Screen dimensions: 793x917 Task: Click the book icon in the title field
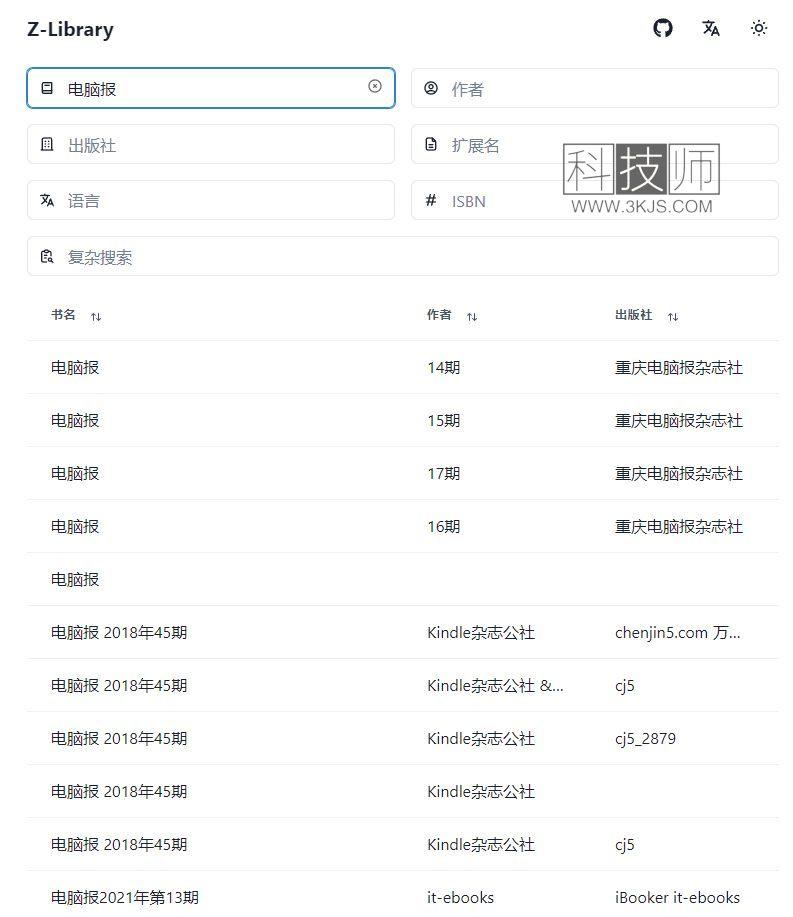tap(47, 88)
